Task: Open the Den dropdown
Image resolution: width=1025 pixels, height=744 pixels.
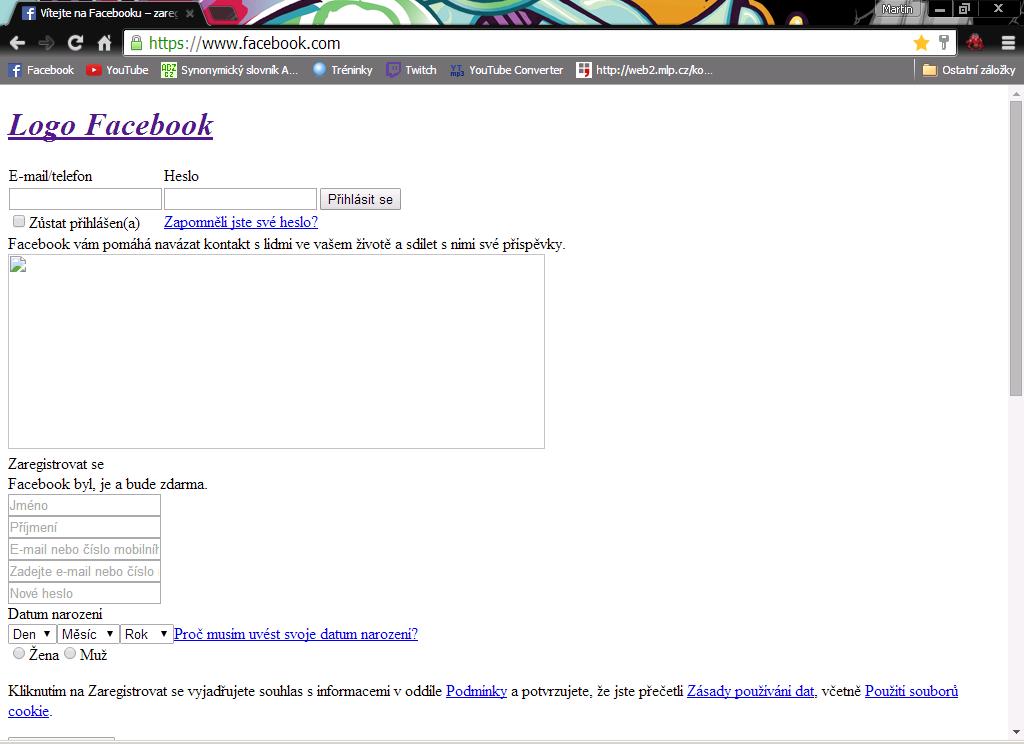Action: pos(32,634)
